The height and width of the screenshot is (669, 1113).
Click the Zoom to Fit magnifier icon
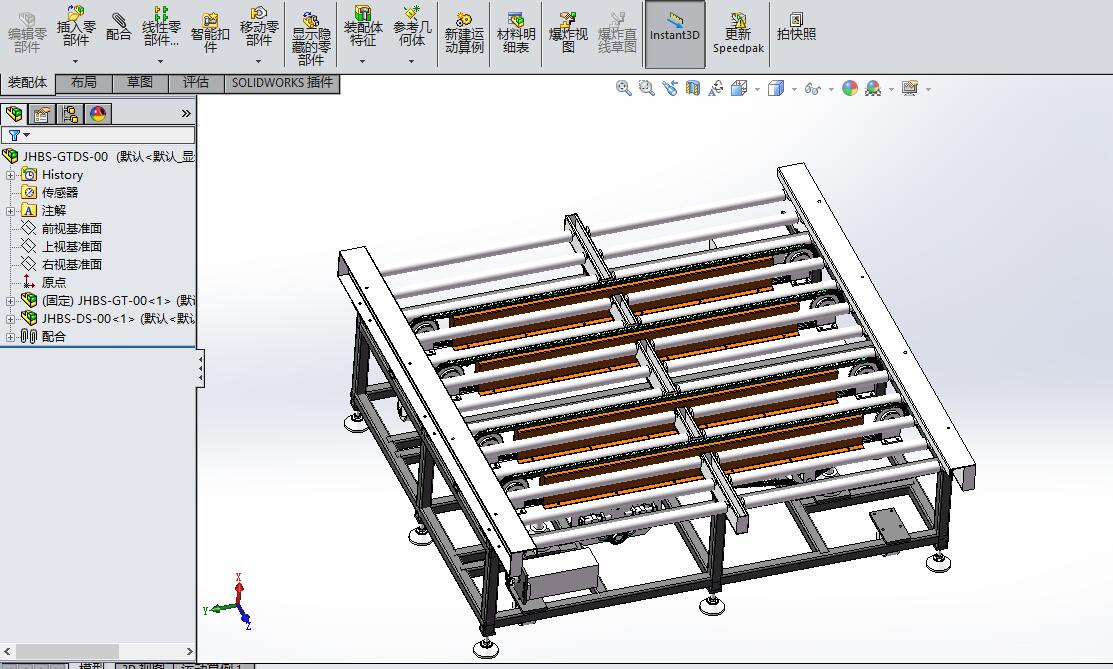pyautogui.click(x=623, y=88)
